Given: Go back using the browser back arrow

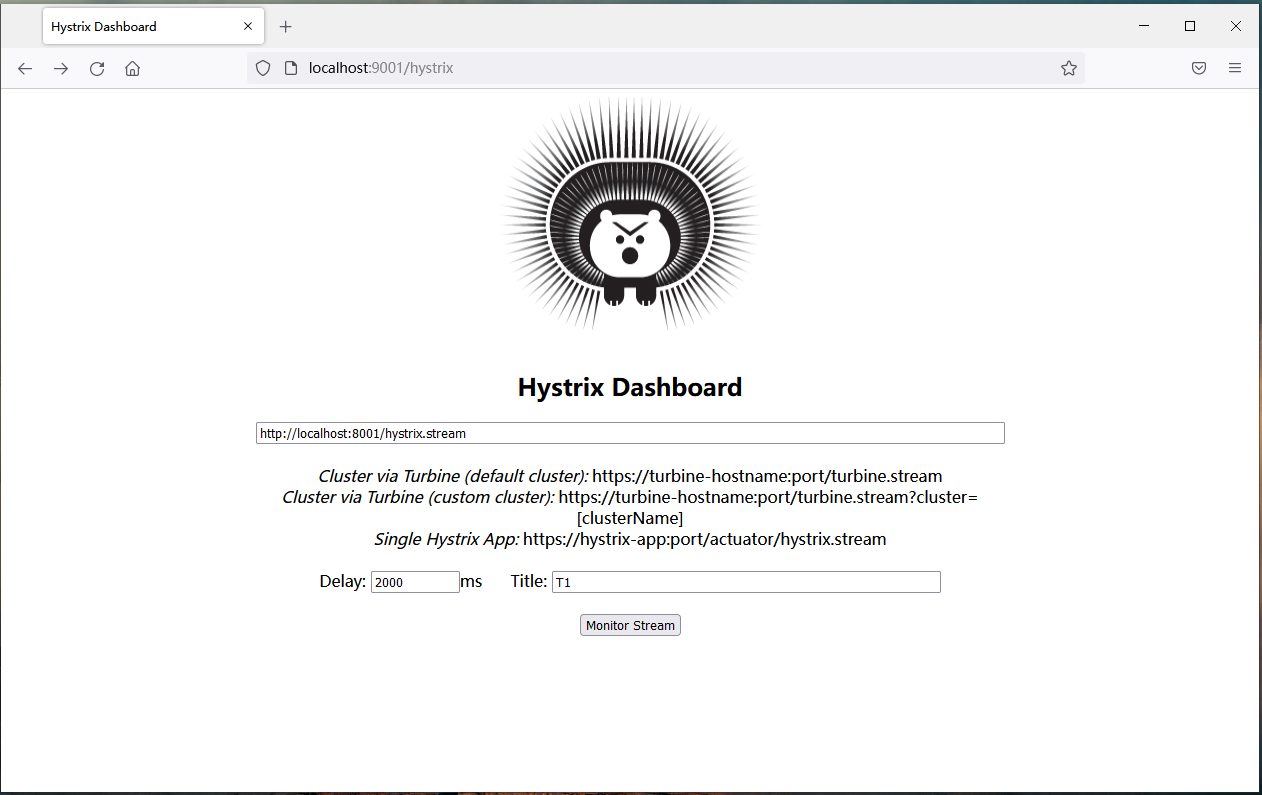Looking at the screenshot, I should coord(25,68).
